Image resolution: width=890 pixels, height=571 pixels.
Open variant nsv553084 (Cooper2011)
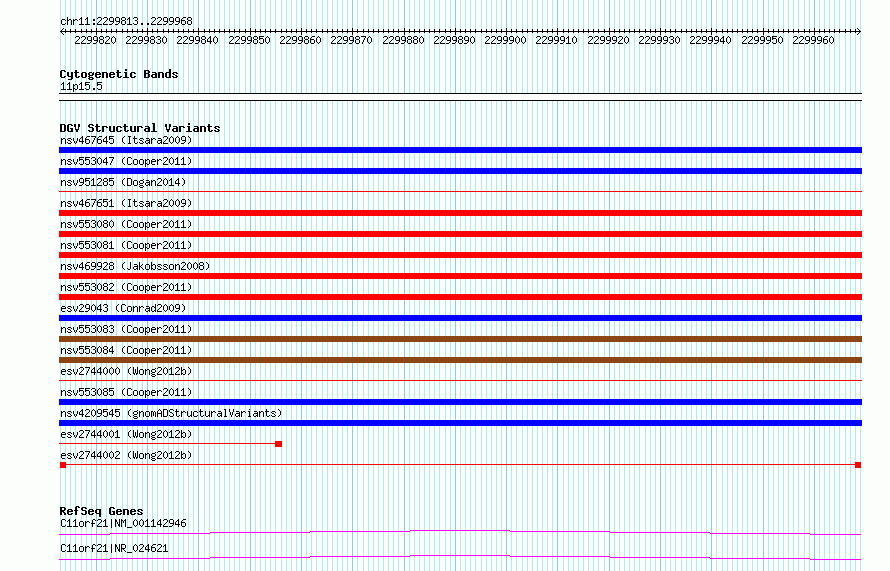coord(126,350)
